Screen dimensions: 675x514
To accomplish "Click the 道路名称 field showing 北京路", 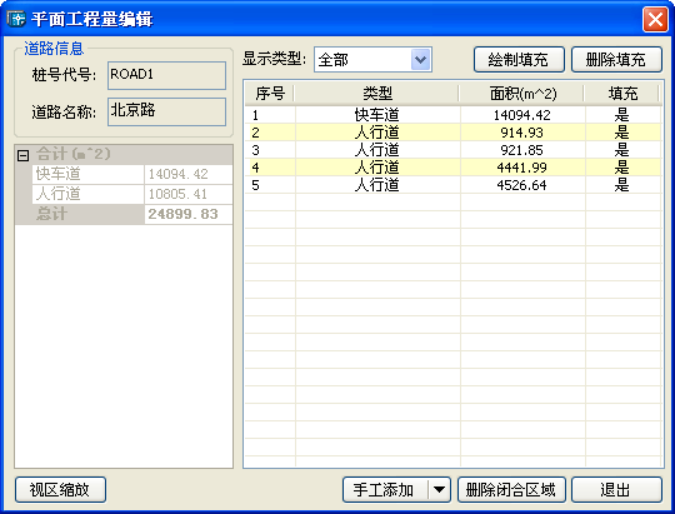I will (166, 111).
